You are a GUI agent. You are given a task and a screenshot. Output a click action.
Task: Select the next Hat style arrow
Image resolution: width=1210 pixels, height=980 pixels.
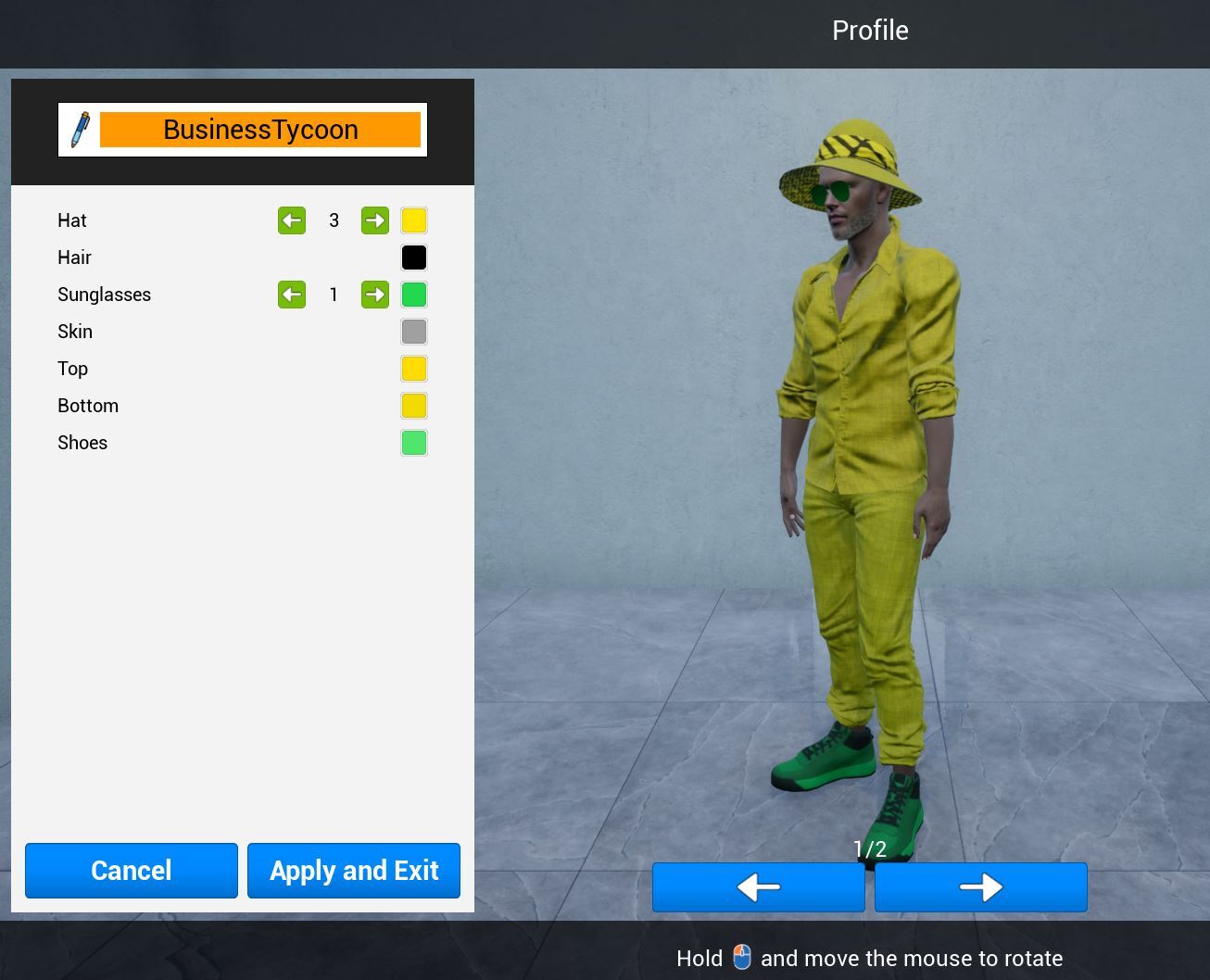375,220
